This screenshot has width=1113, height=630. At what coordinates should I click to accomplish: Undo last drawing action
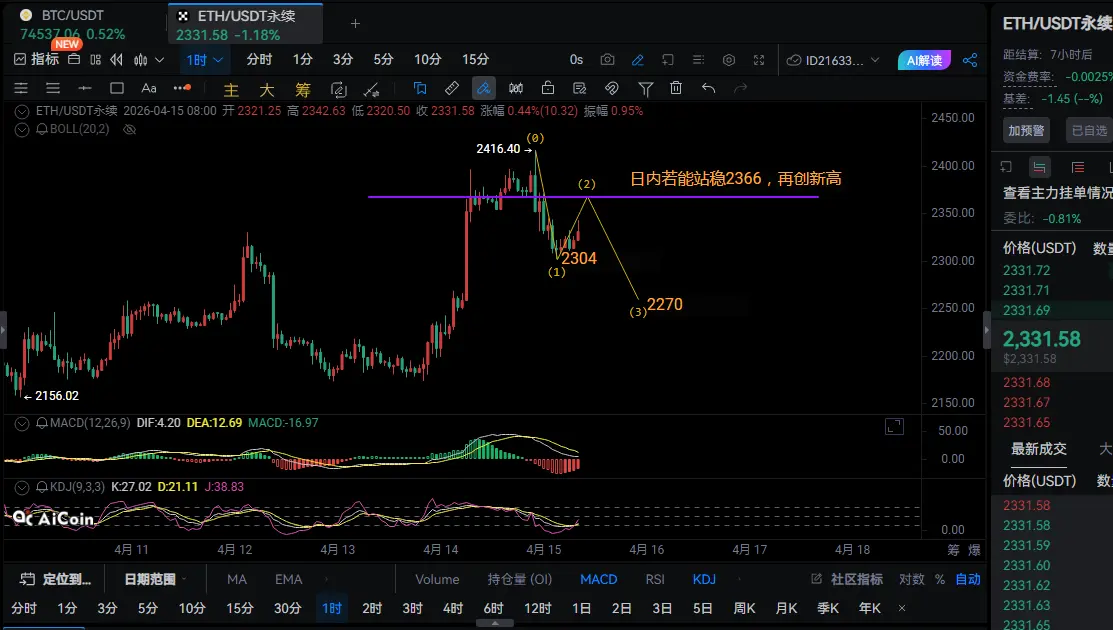point(708,88)
